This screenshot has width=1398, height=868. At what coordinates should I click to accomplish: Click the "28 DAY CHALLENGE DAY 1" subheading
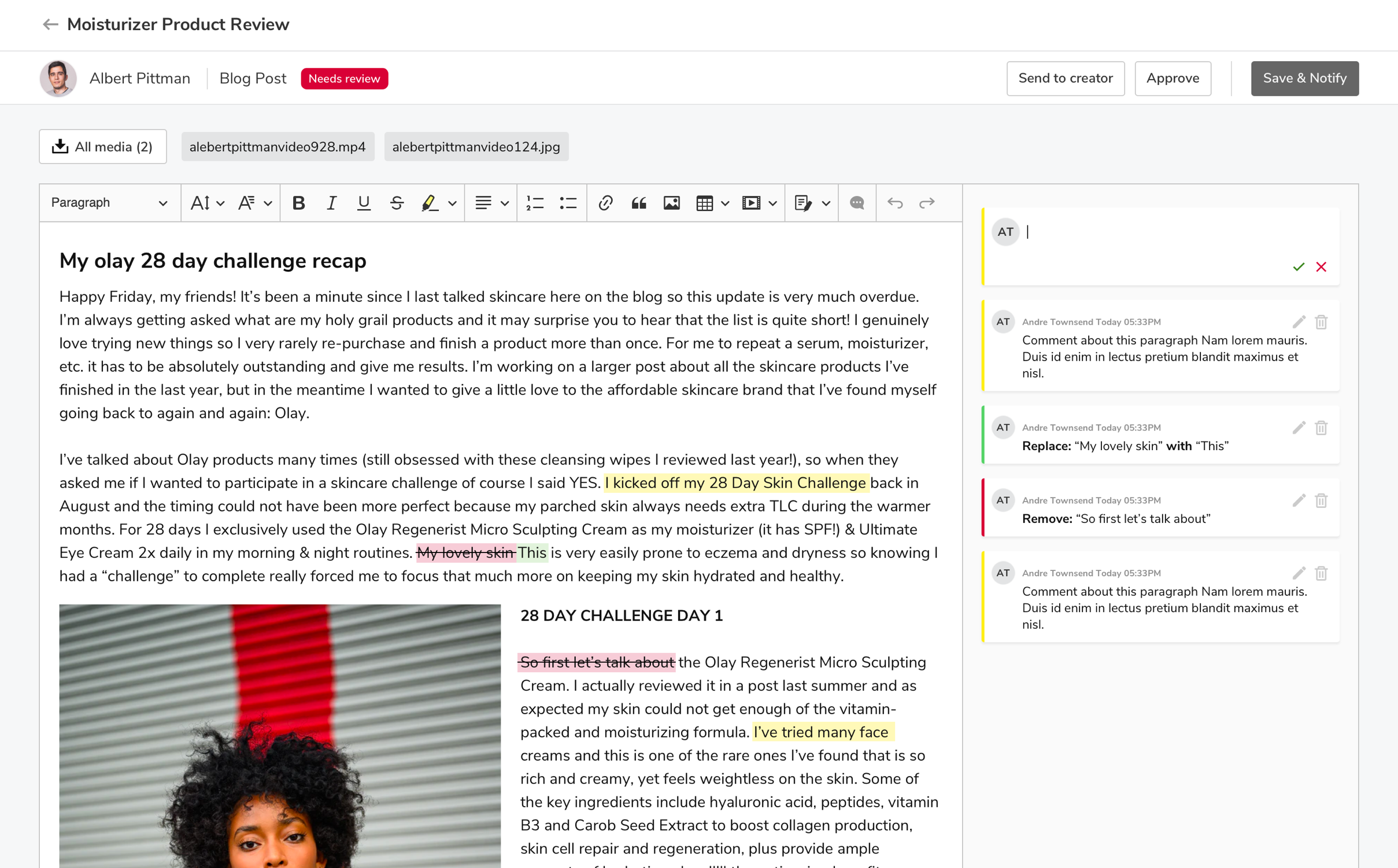(622, 616)
